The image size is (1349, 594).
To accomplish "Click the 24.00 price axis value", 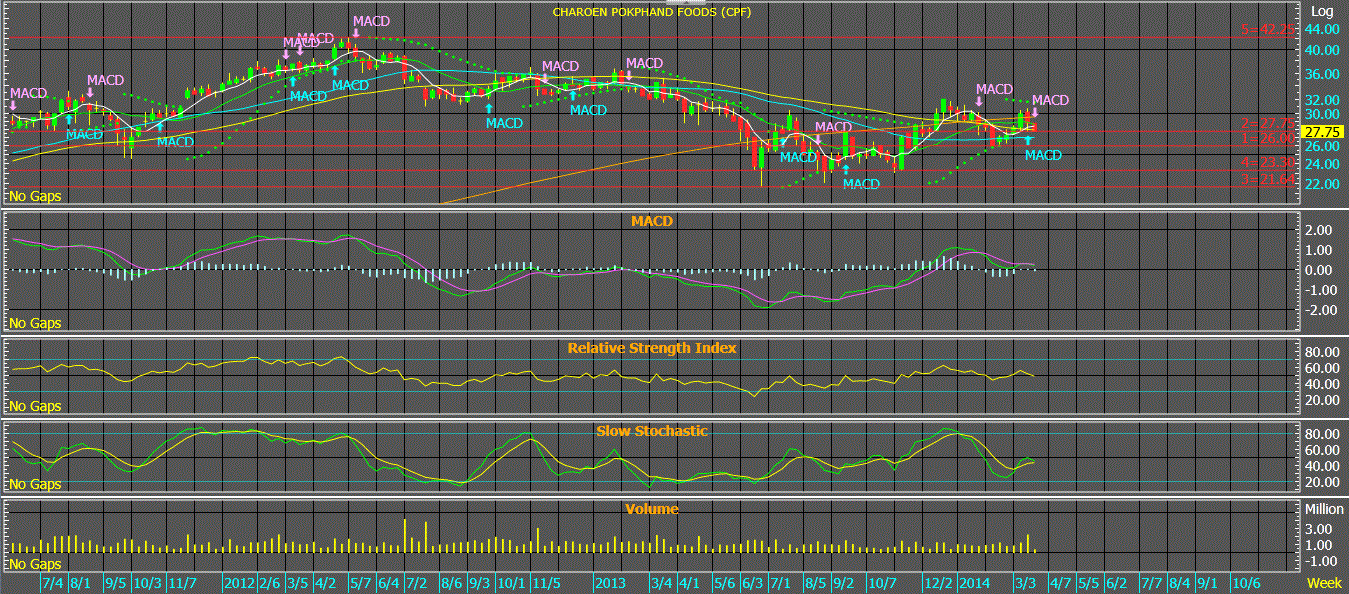I will tap(1323, 164).
